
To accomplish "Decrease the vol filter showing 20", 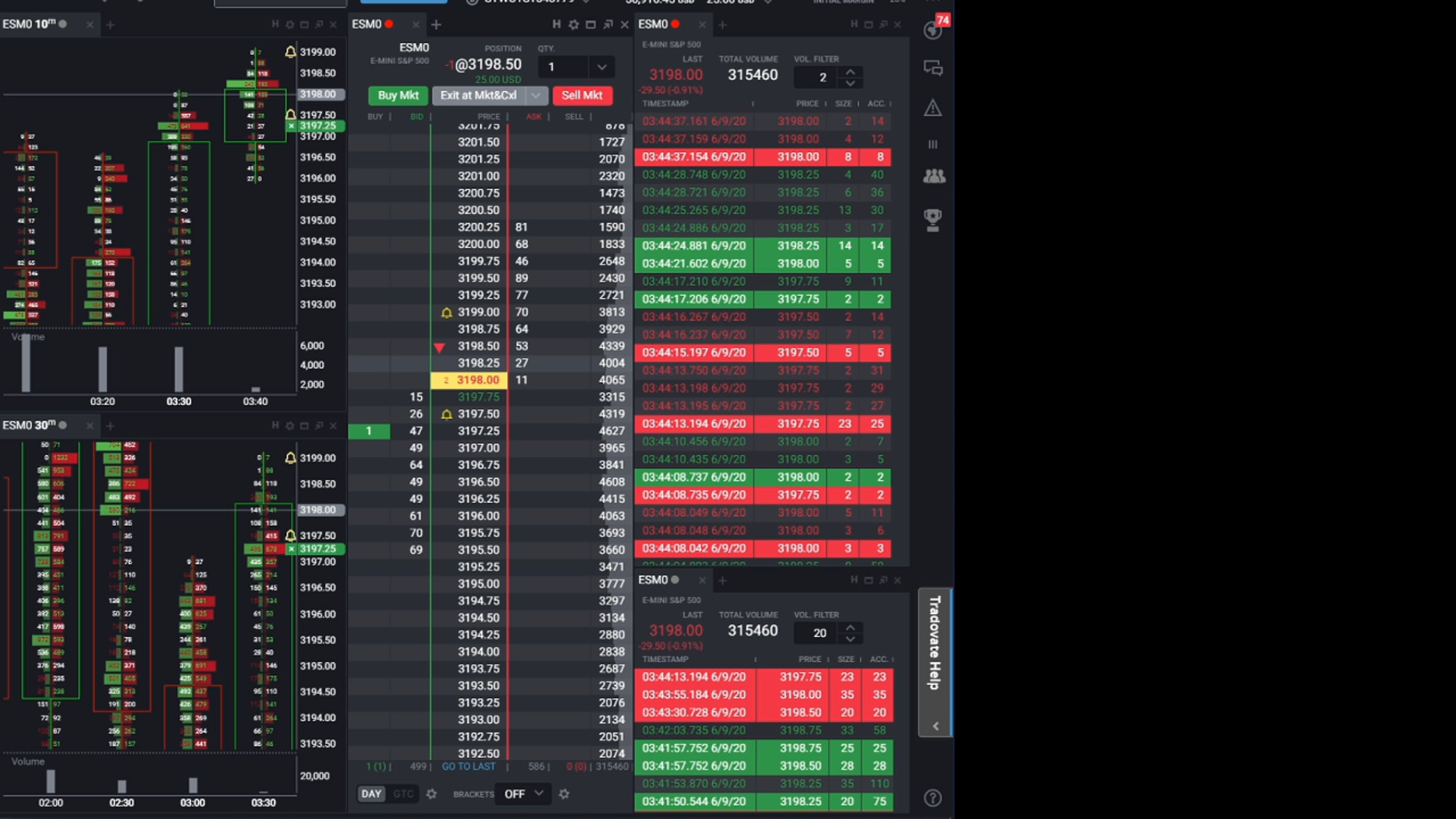I will pos(851,639).
